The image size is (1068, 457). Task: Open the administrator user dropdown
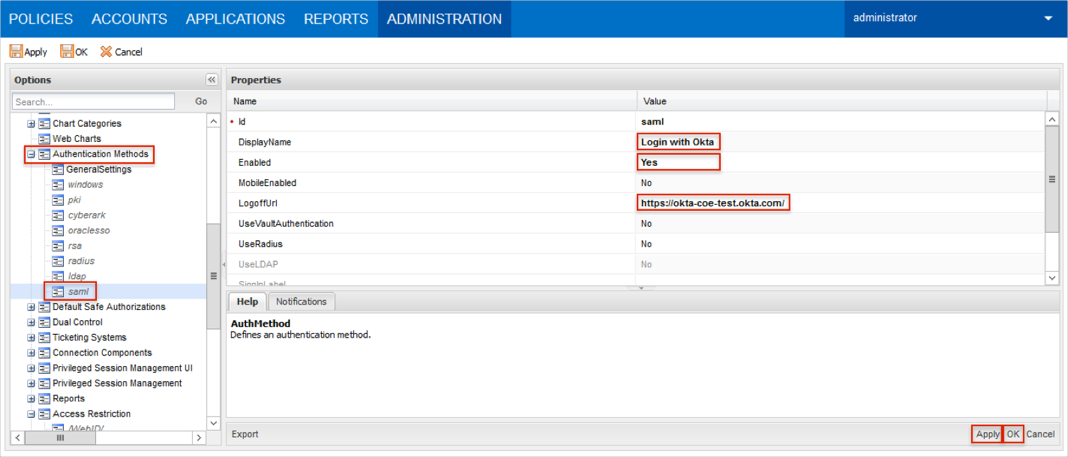point(1047,18)
